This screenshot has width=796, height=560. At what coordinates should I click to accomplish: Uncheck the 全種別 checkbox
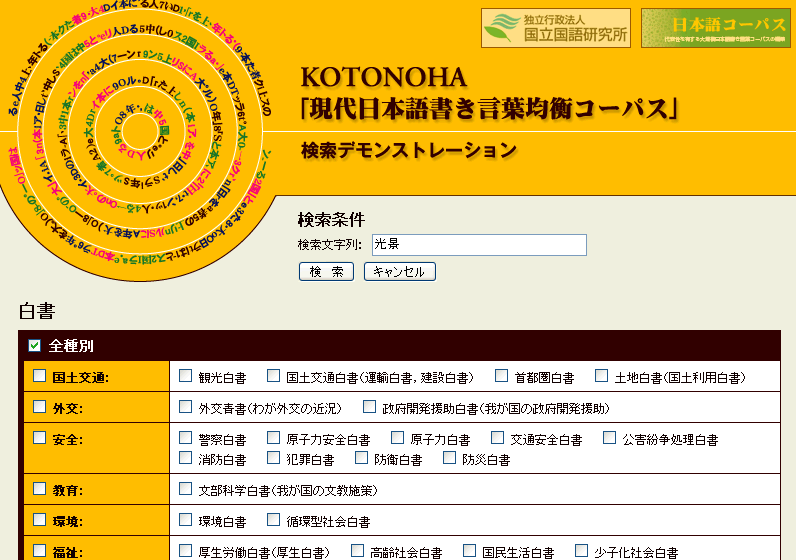coord(35,346)
